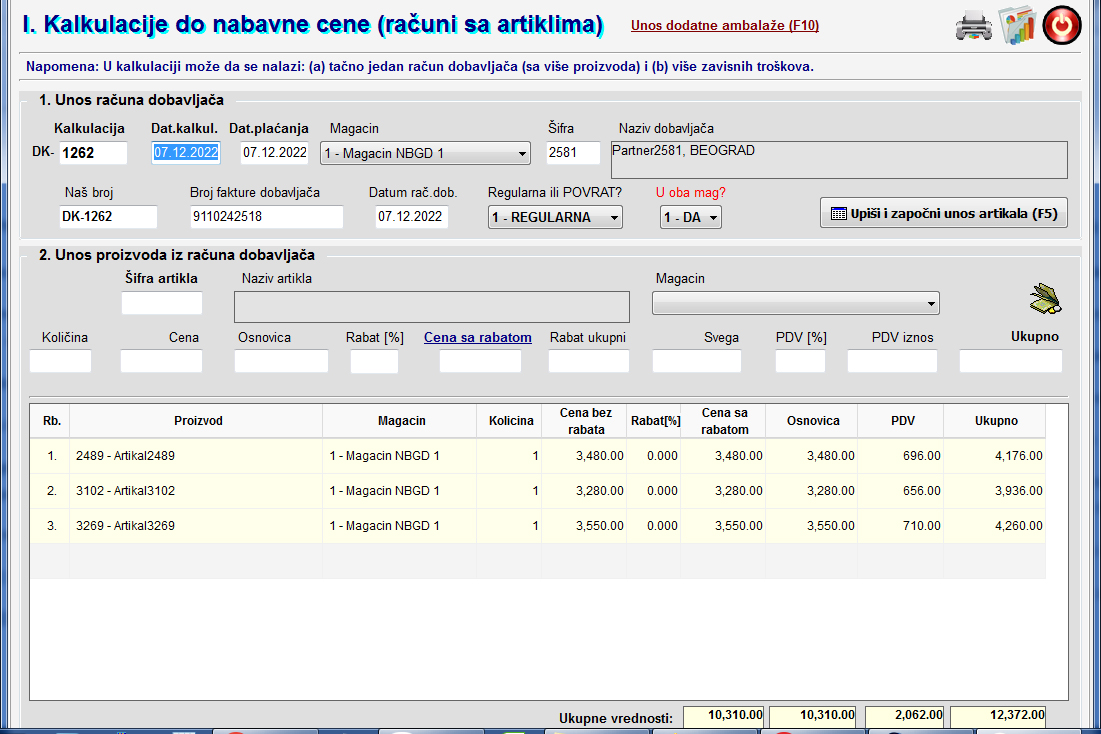Click the total PDV 2,062.00 box
This screenshot has width=1101, height=734.
pyautogui.click(x=904, y=716)
